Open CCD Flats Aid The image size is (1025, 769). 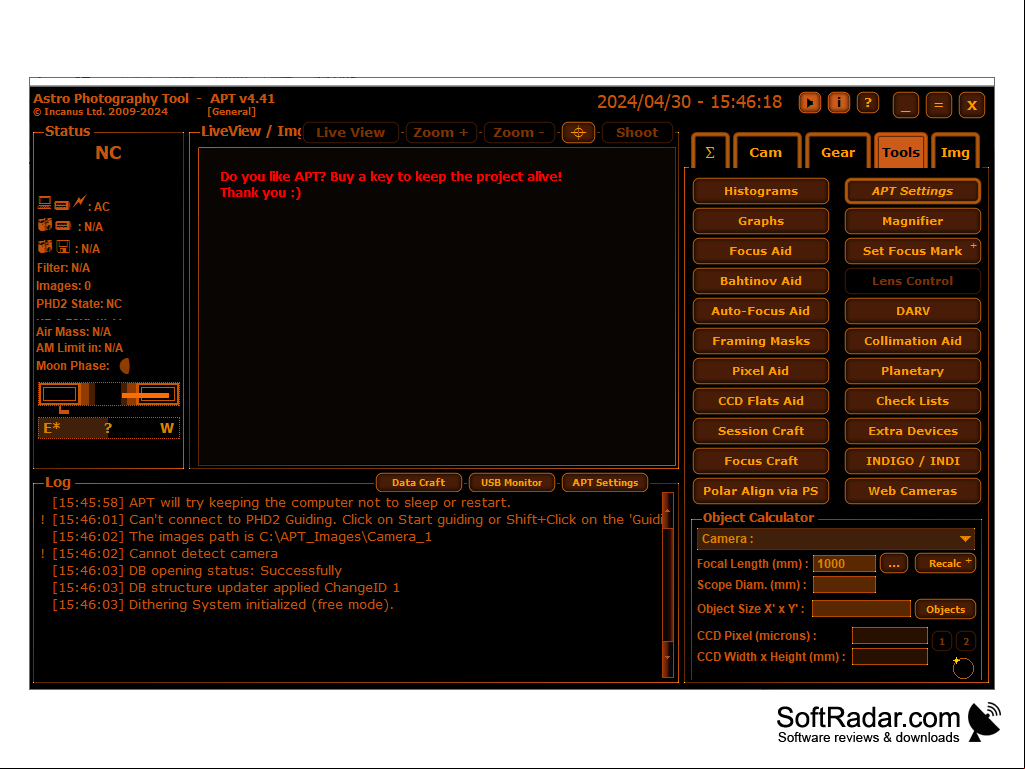761,401
